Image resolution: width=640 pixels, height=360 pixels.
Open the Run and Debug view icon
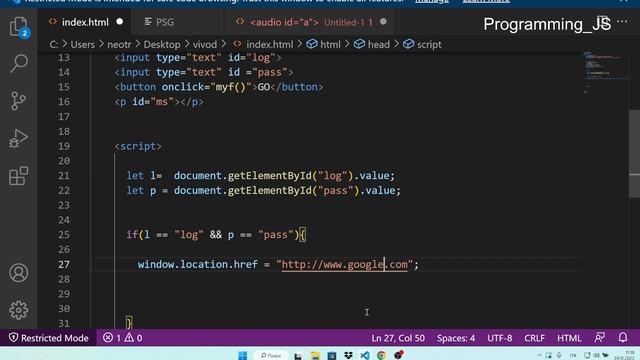click(x=19, y=138)
